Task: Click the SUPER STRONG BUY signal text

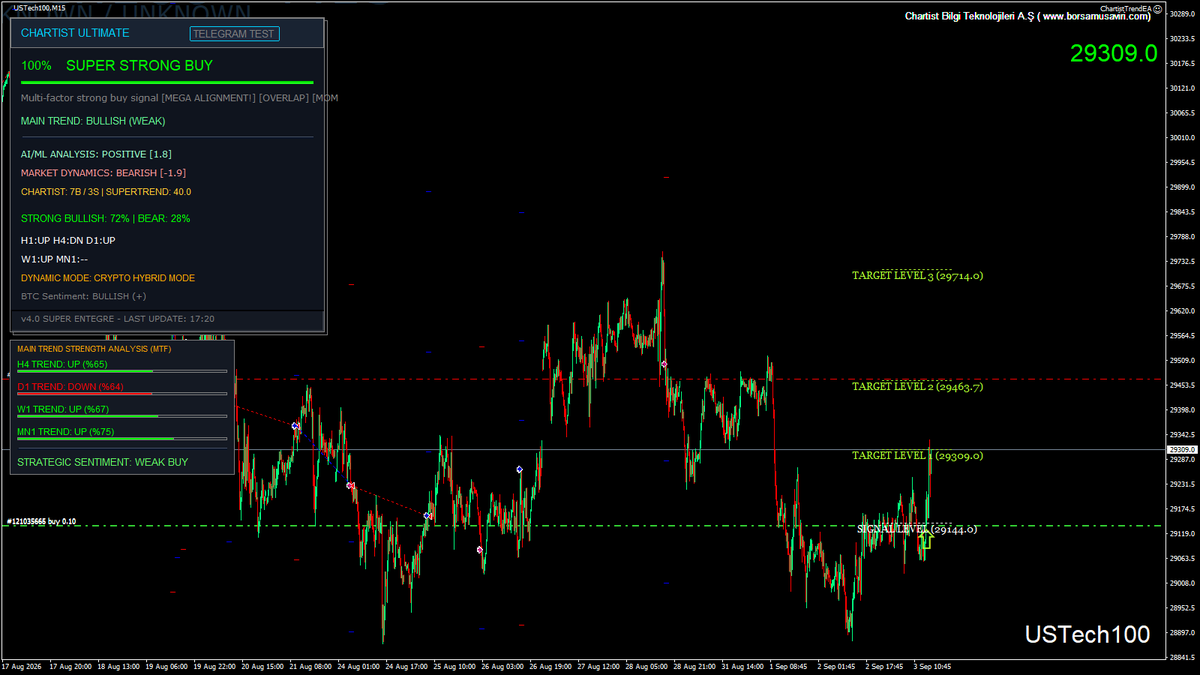Action: [139, 66]
